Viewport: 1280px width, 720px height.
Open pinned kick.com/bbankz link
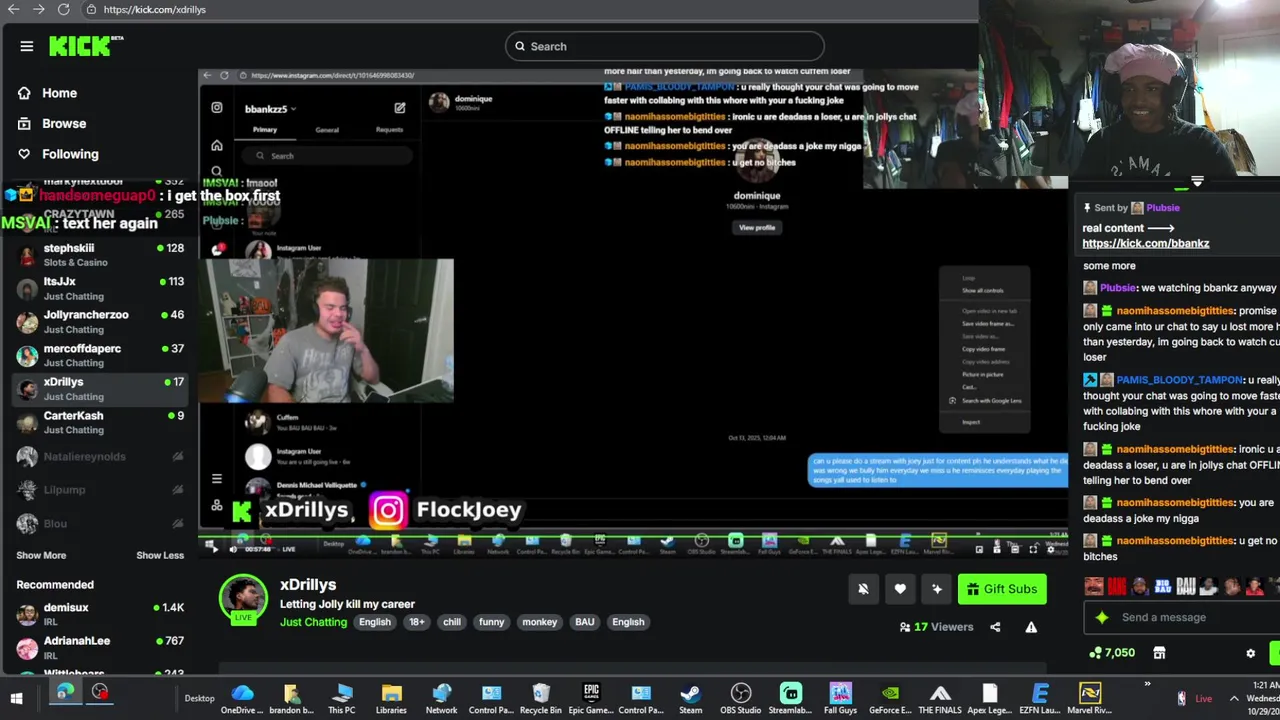(x=1145, y=244)
